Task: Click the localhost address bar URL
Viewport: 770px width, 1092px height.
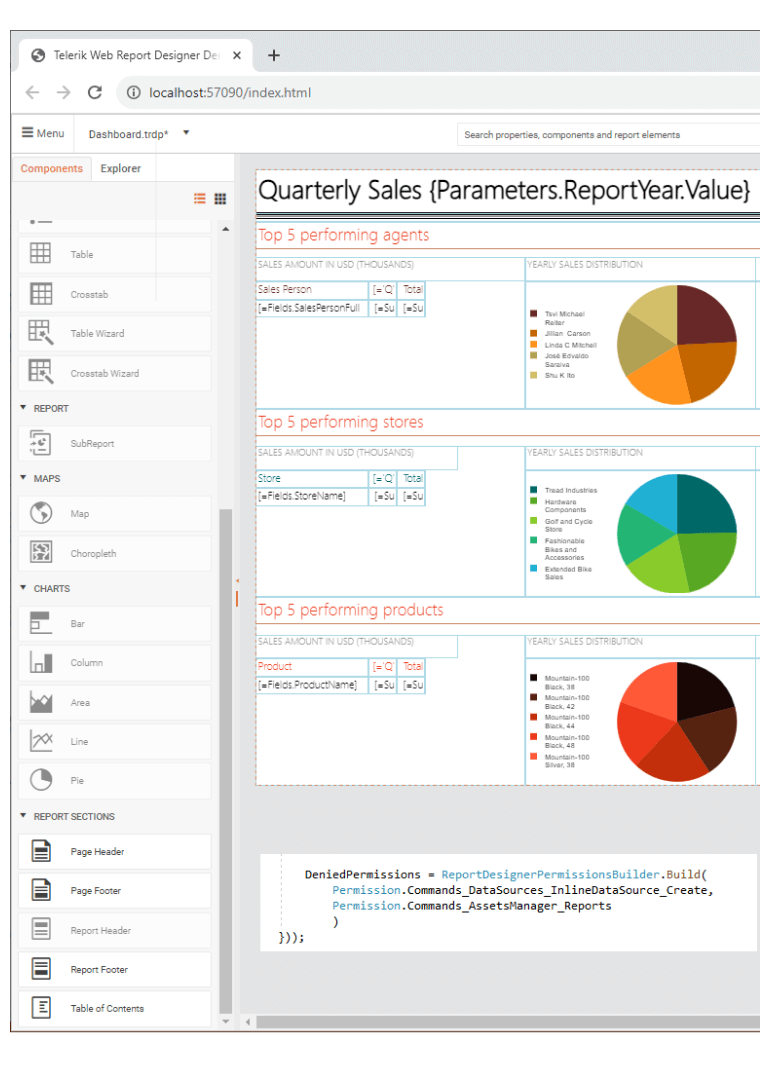Action: pos(230,93)
